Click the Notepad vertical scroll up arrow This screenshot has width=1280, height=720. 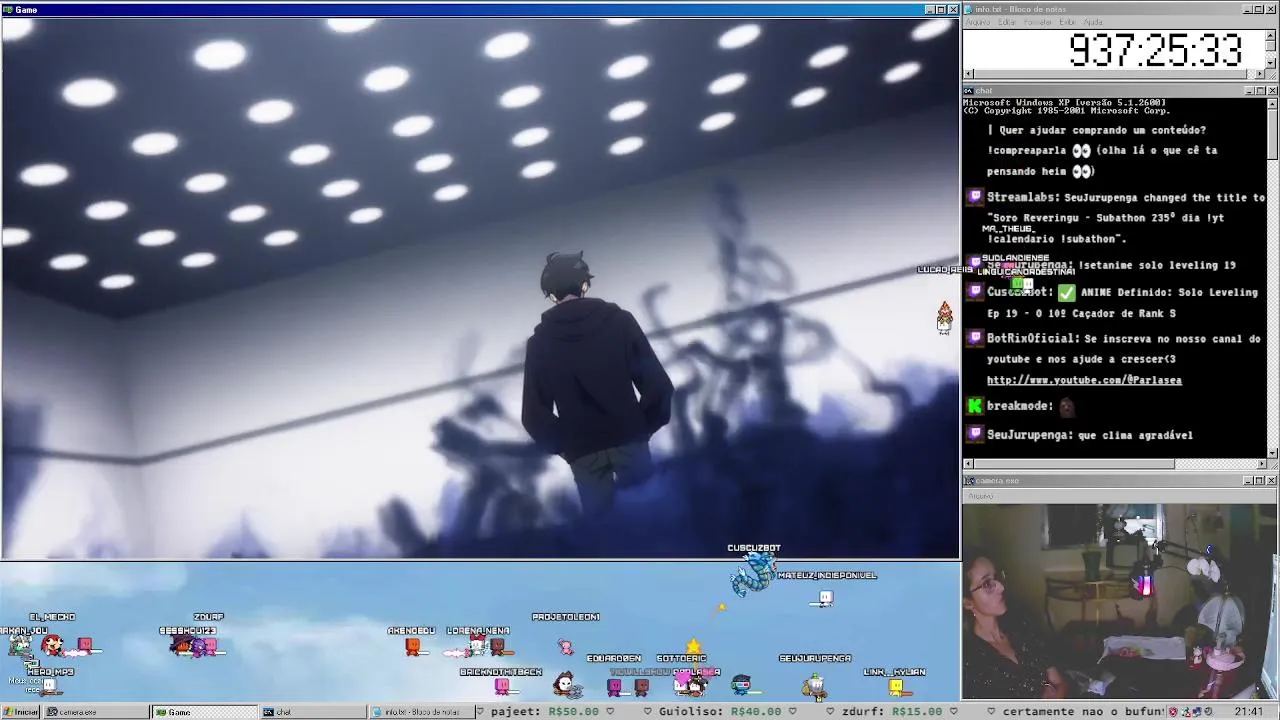(x=1271, y=36)
